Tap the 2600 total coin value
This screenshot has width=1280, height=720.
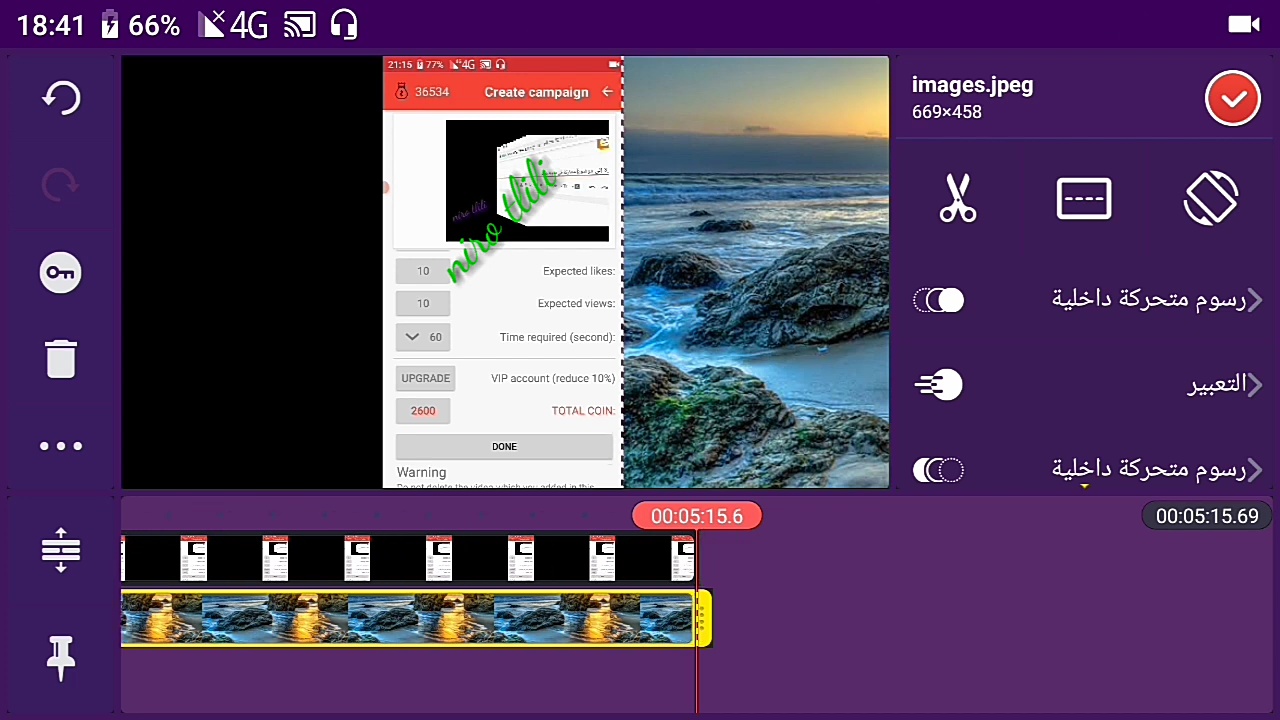tap(423, 410)
